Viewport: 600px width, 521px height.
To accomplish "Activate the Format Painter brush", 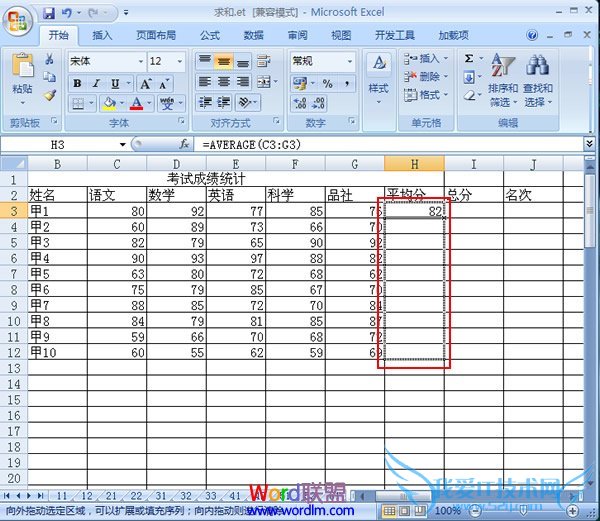I will pyautogui.click(x=50, y=95).
